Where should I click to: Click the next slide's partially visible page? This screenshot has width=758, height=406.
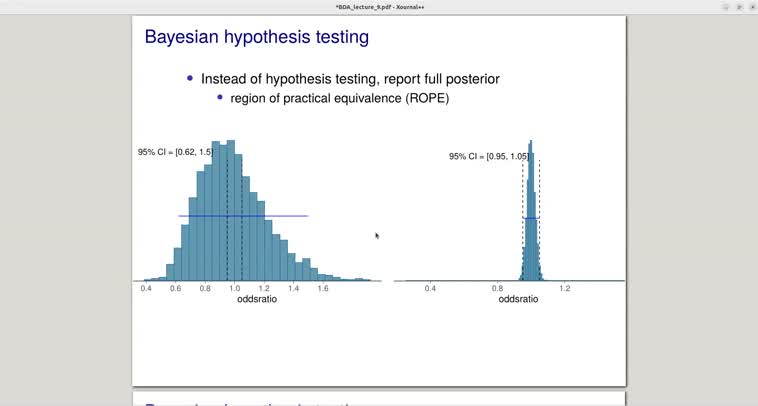coord(379,399)
